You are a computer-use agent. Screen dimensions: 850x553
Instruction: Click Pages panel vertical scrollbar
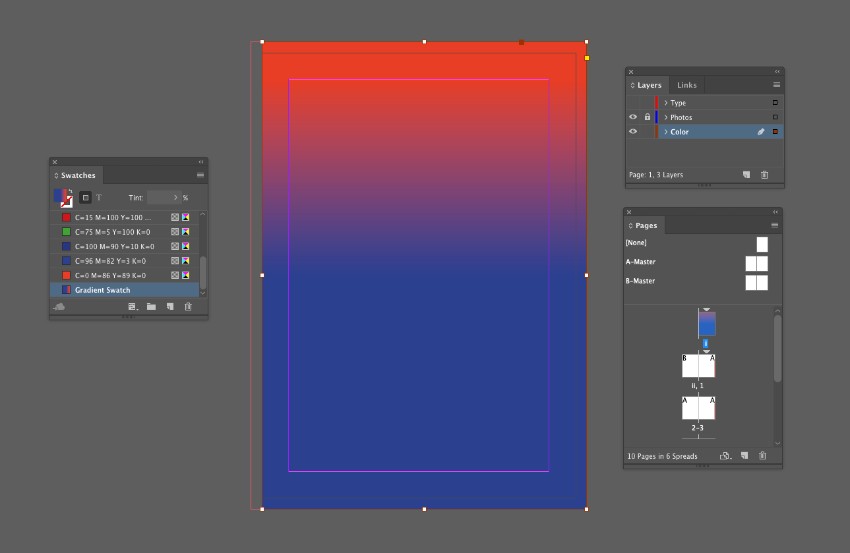coord(777,349)
